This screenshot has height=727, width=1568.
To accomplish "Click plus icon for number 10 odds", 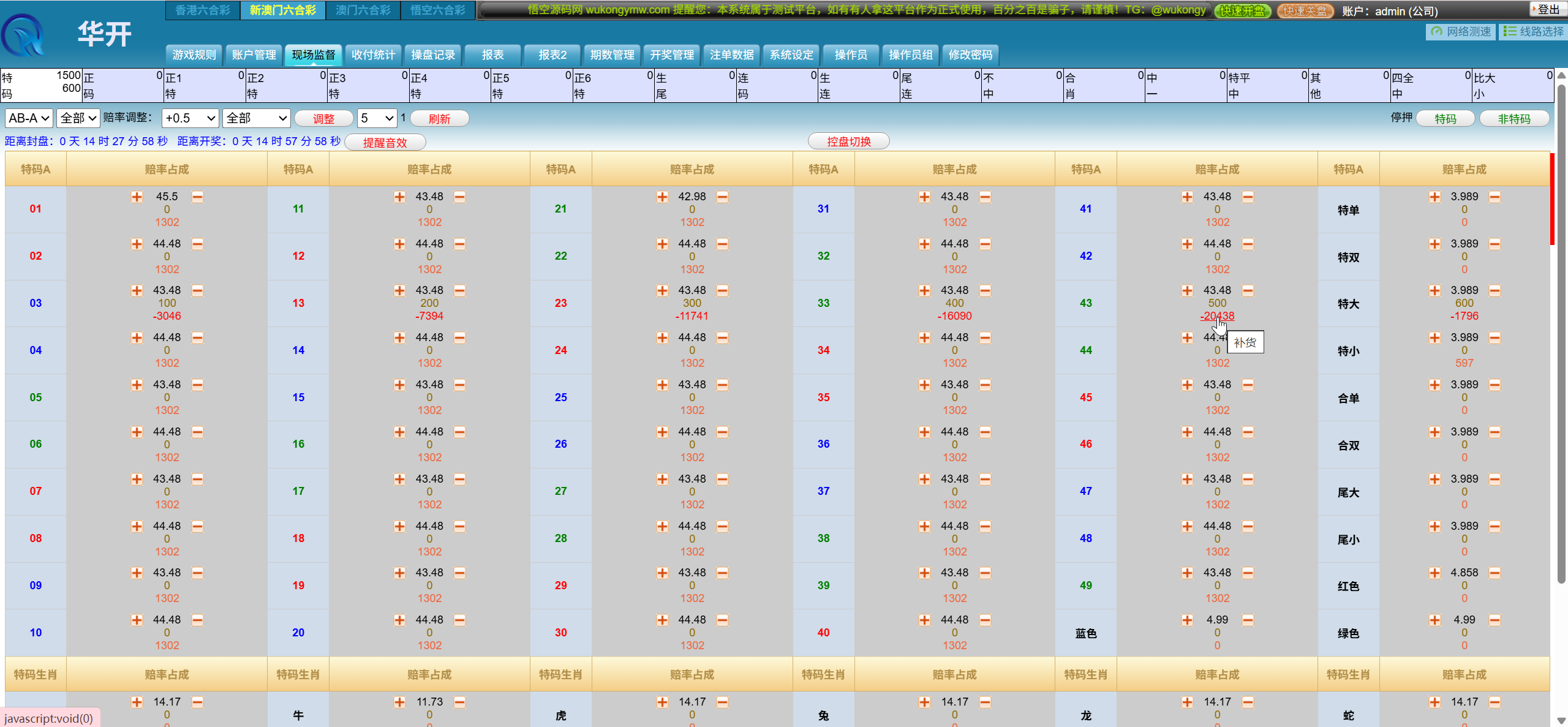I will pos(137,620).
